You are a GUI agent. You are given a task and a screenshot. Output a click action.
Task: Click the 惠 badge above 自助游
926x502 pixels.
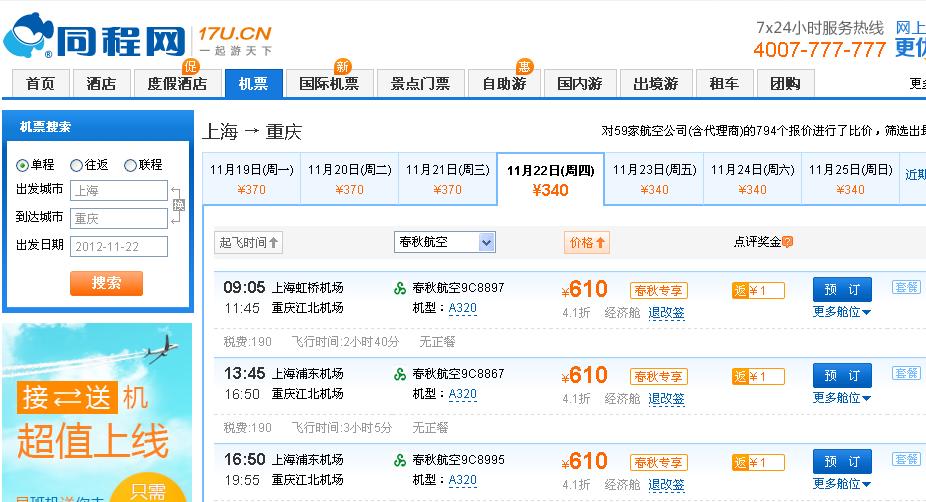point(524,67)
